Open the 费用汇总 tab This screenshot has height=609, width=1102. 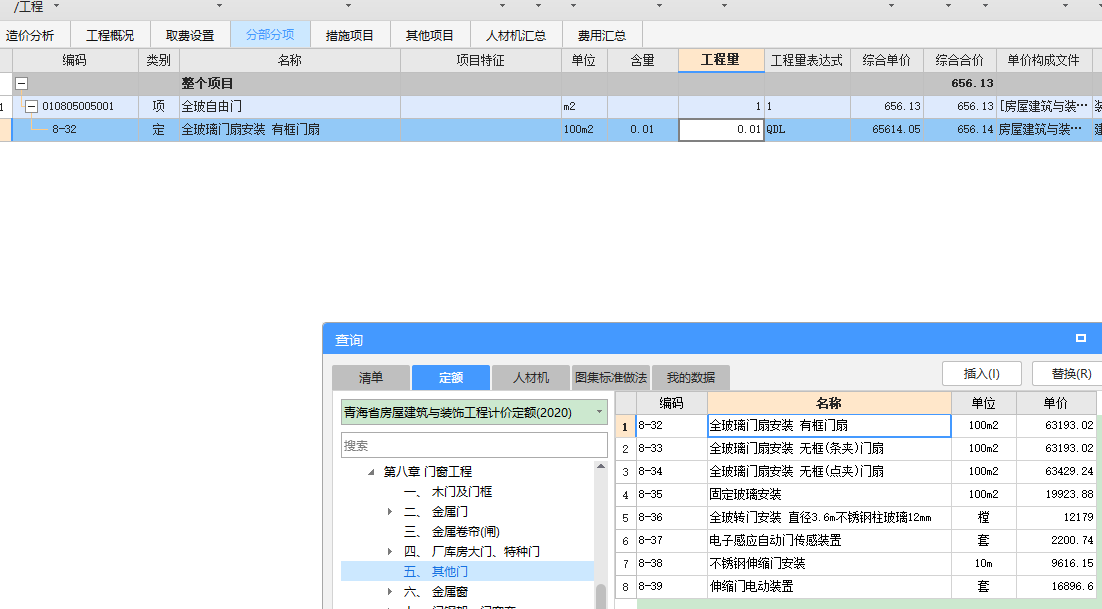pos(602,35)
